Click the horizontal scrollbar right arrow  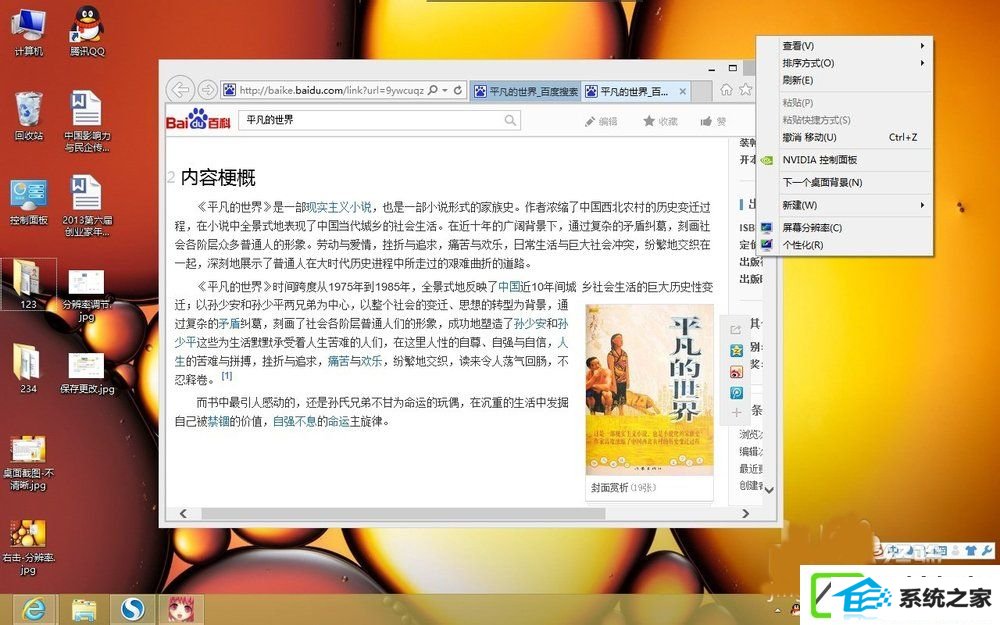(x=746, y=513)
